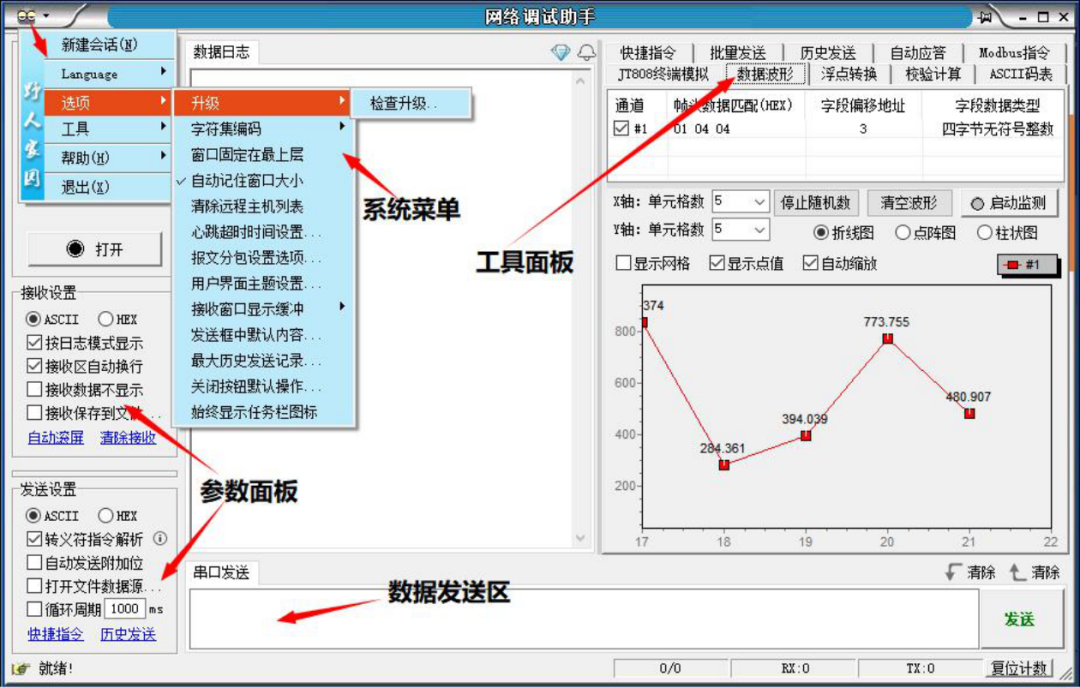Choose 新建会话(N) from the menu
This screenshot has width=1080, height=688.
pyautogui.click(x=109, y=45)
